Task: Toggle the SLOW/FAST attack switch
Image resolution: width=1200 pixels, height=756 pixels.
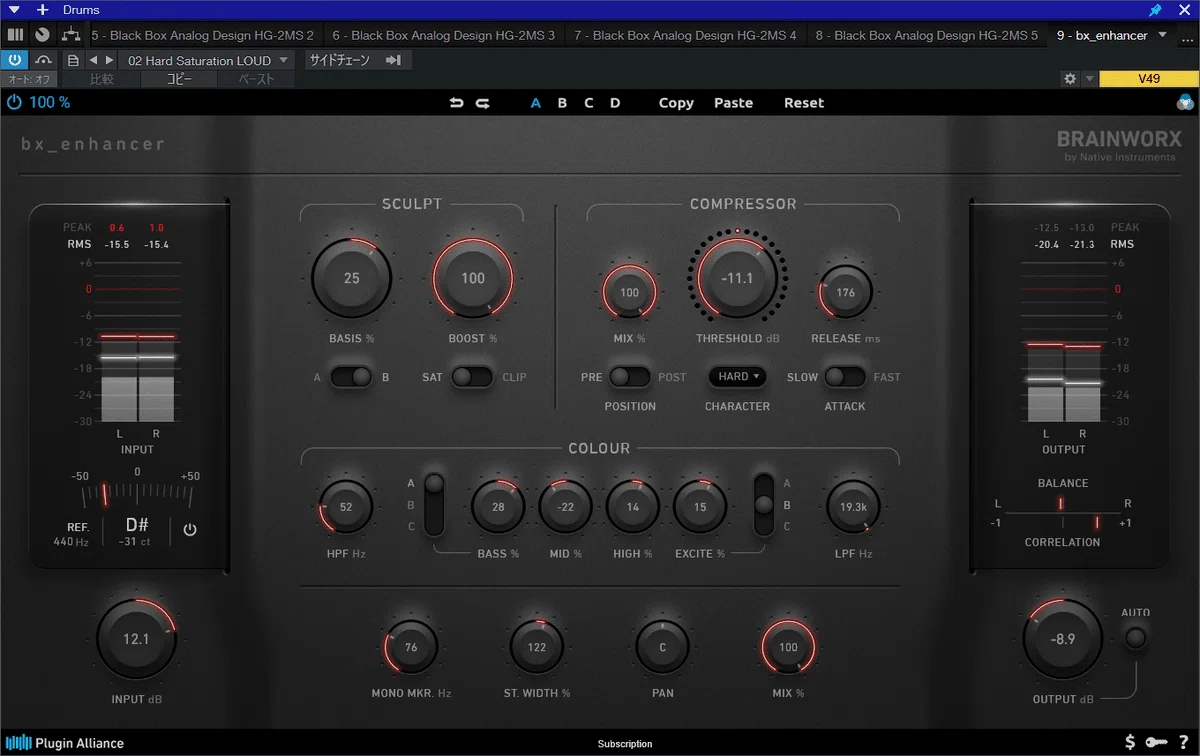Action: coord(845,377)
